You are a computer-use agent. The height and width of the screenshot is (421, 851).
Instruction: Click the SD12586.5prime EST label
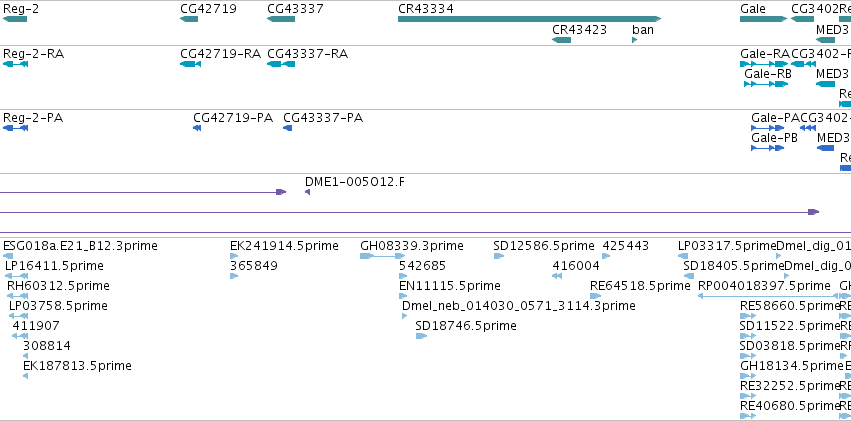click(544, 246)
